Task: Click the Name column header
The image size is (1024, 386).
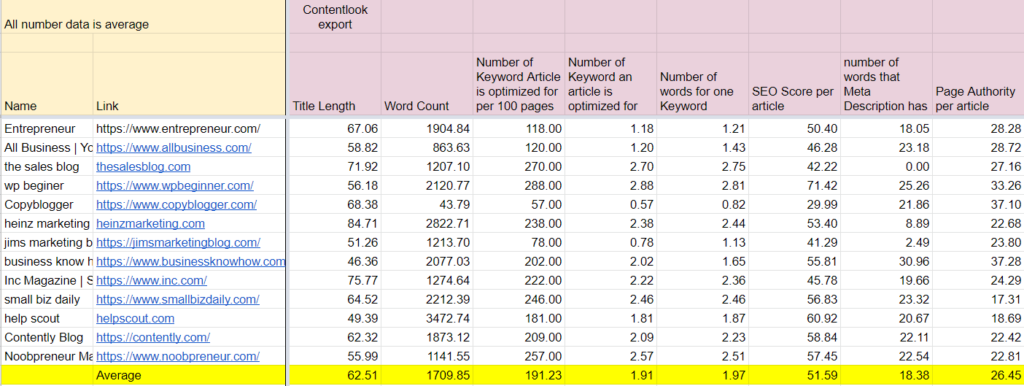Action: pyautogui.click(x=48, y=84)
